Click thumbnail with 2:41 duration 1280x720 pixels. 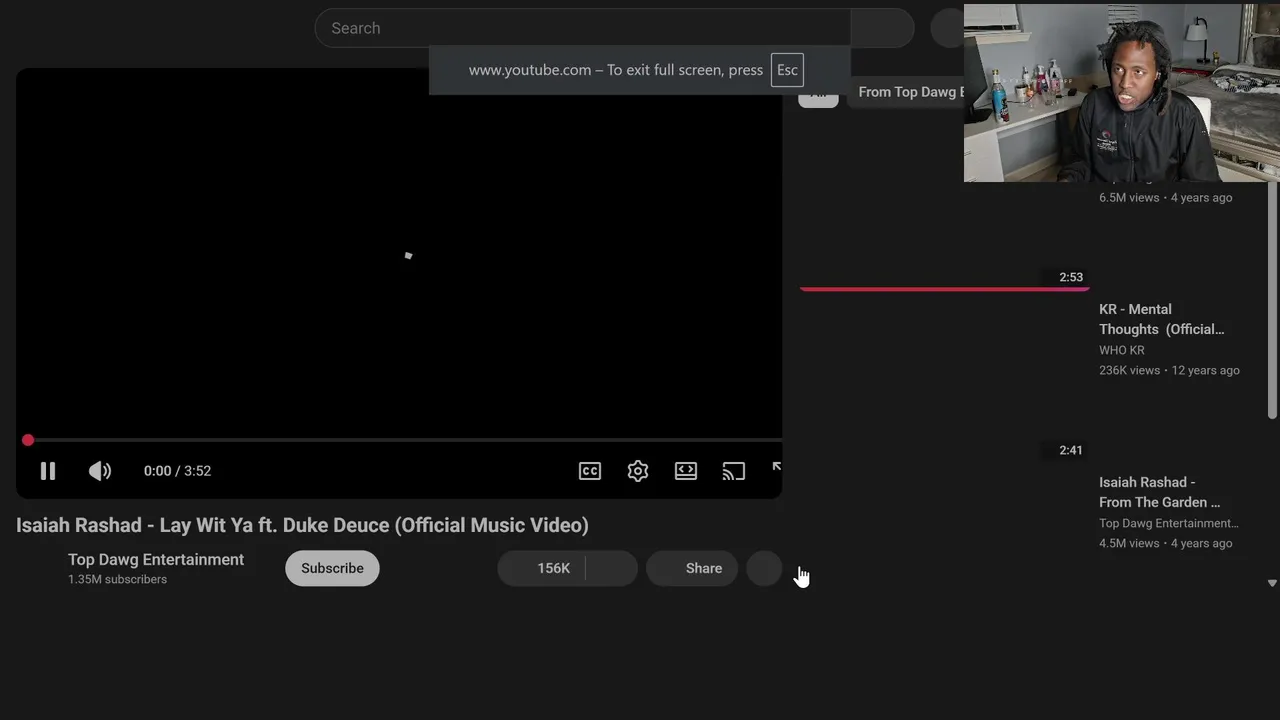pos(944,381)
